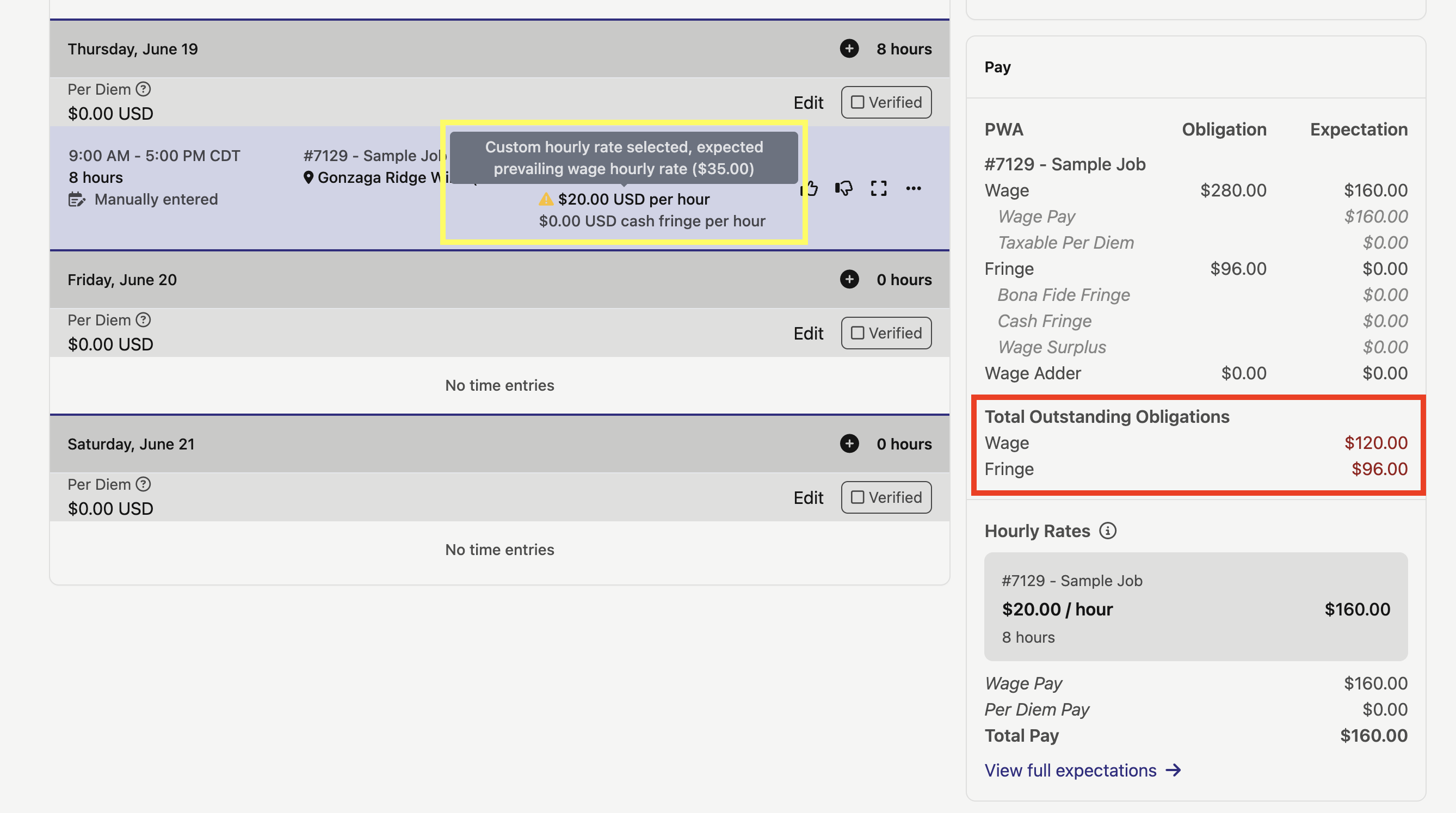Add time entry for Saturday, June 21
The width and height of the screenshot is (1456, 813).
[x=849, y=444]
